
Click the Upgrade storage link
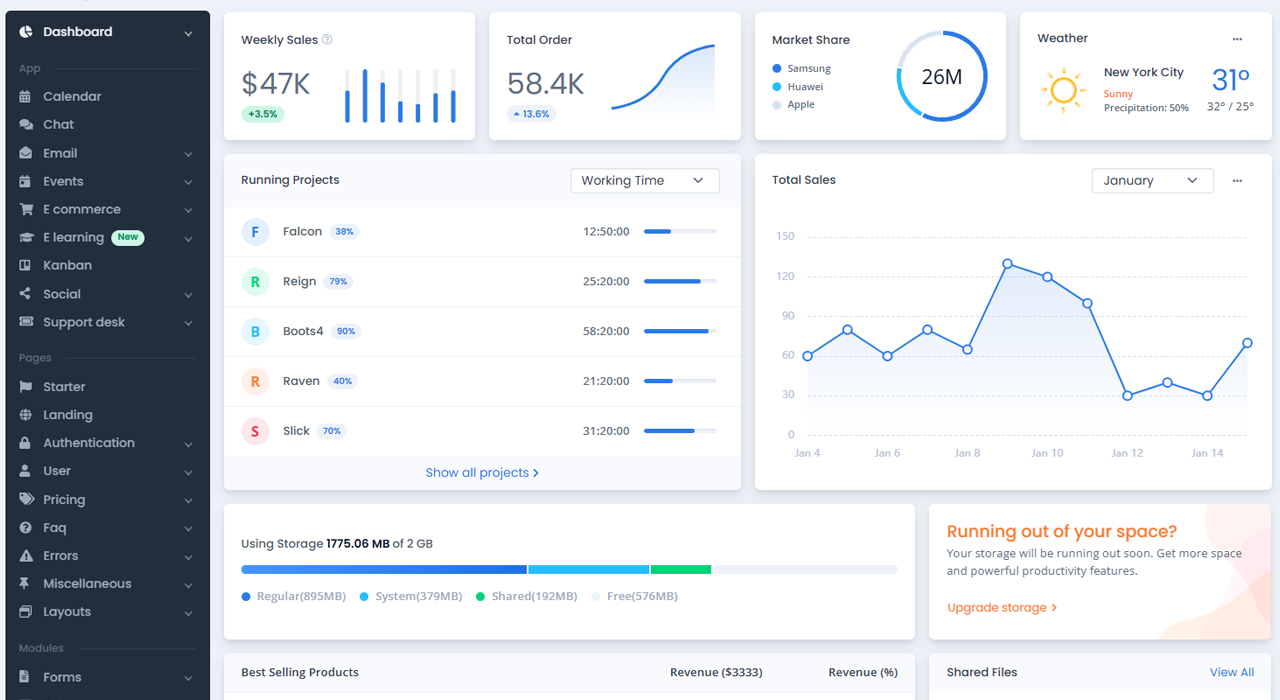click(1001, 608)
